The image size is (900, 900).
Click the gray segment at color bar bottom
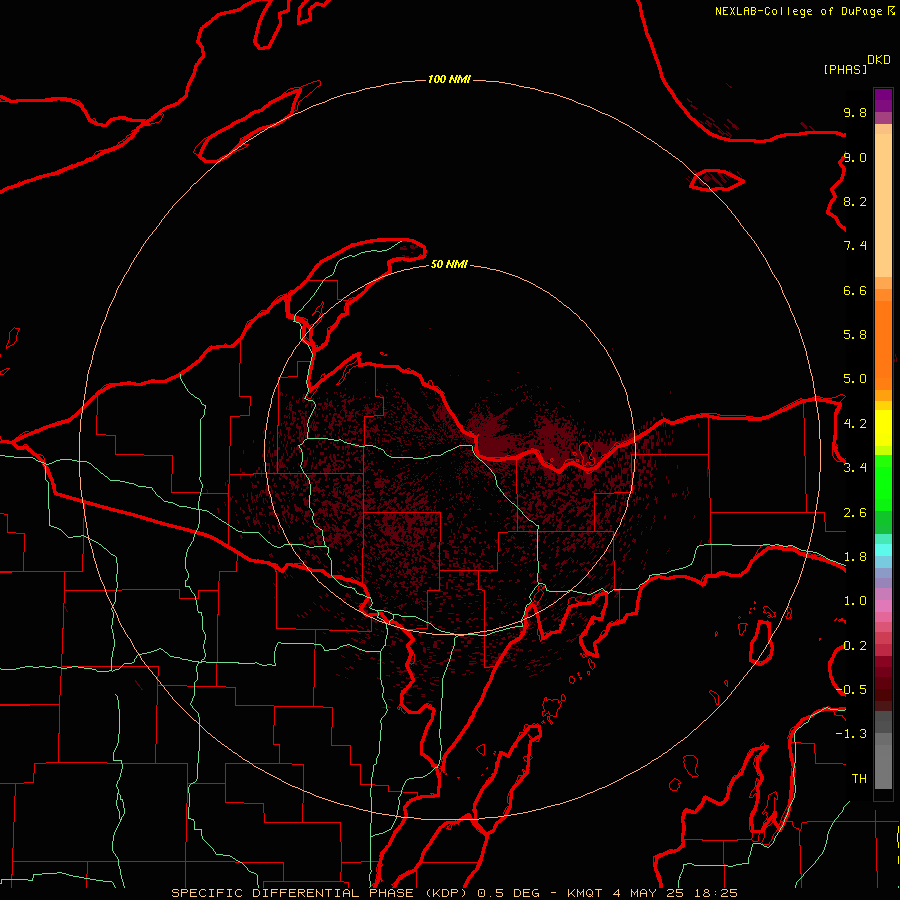tap(883, 767)
